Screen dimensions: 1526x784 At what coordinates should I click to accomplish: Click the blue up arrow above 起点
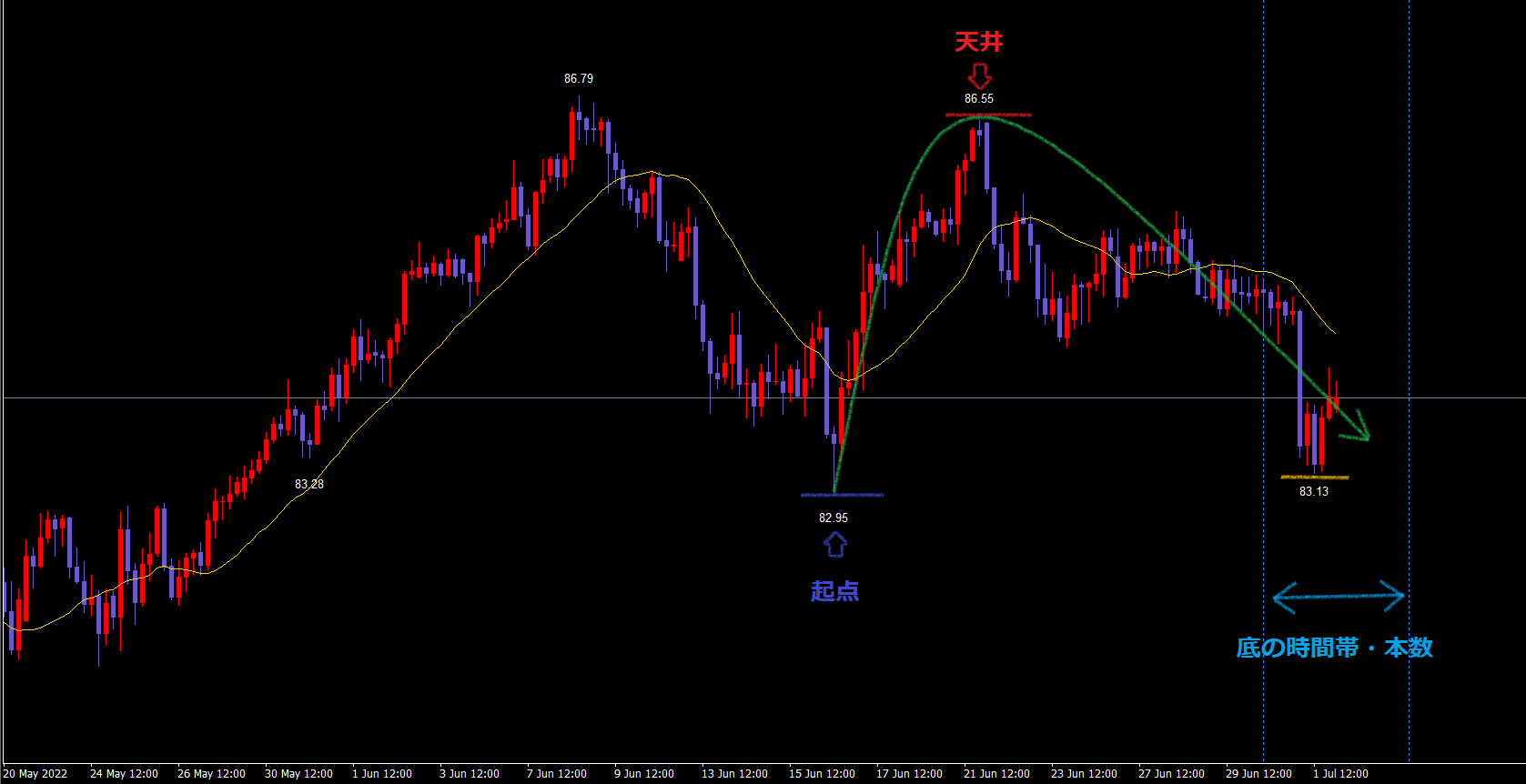[x=835, y=545]
